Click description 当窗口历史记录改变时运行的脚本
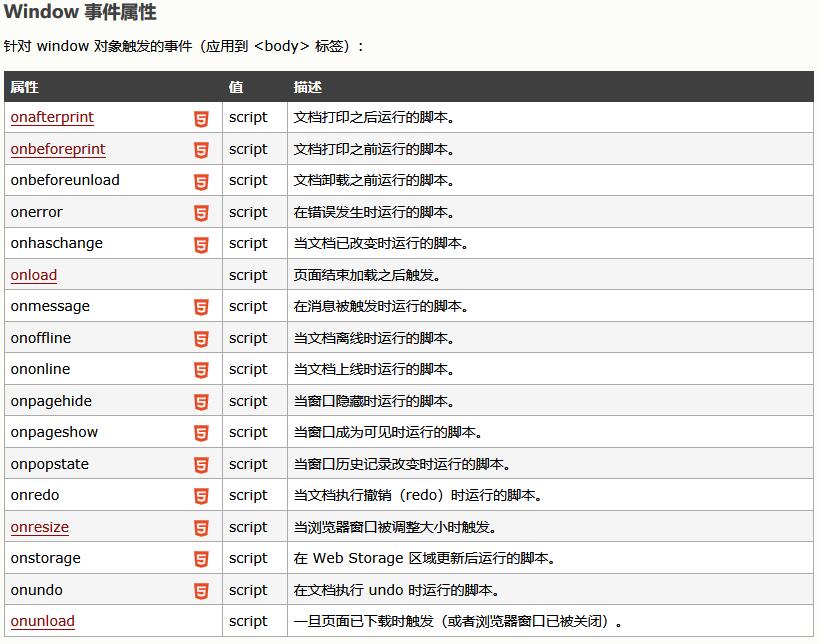This screenshot has height=644, width=820. coord(402,464)
